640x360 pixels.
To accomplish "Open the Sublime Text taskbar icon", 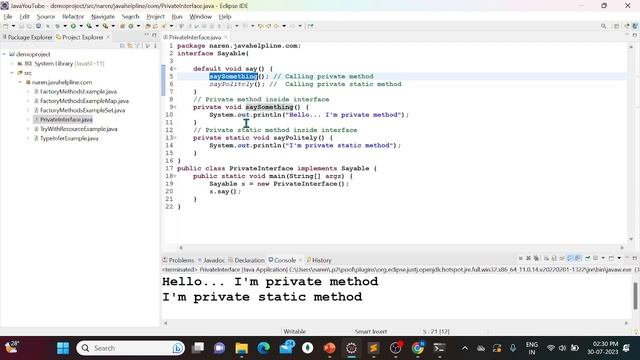I will point(373,348).
